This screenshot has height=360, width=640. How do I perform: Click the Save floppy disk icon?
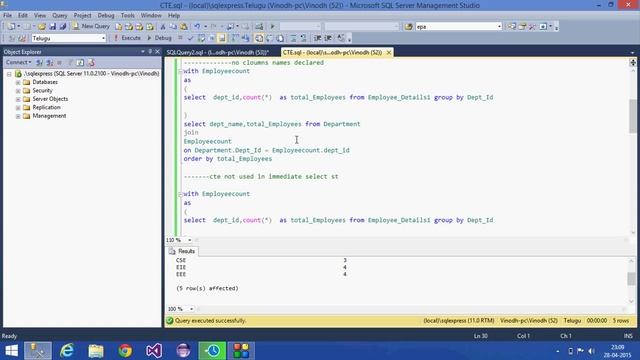click(52, 27)
